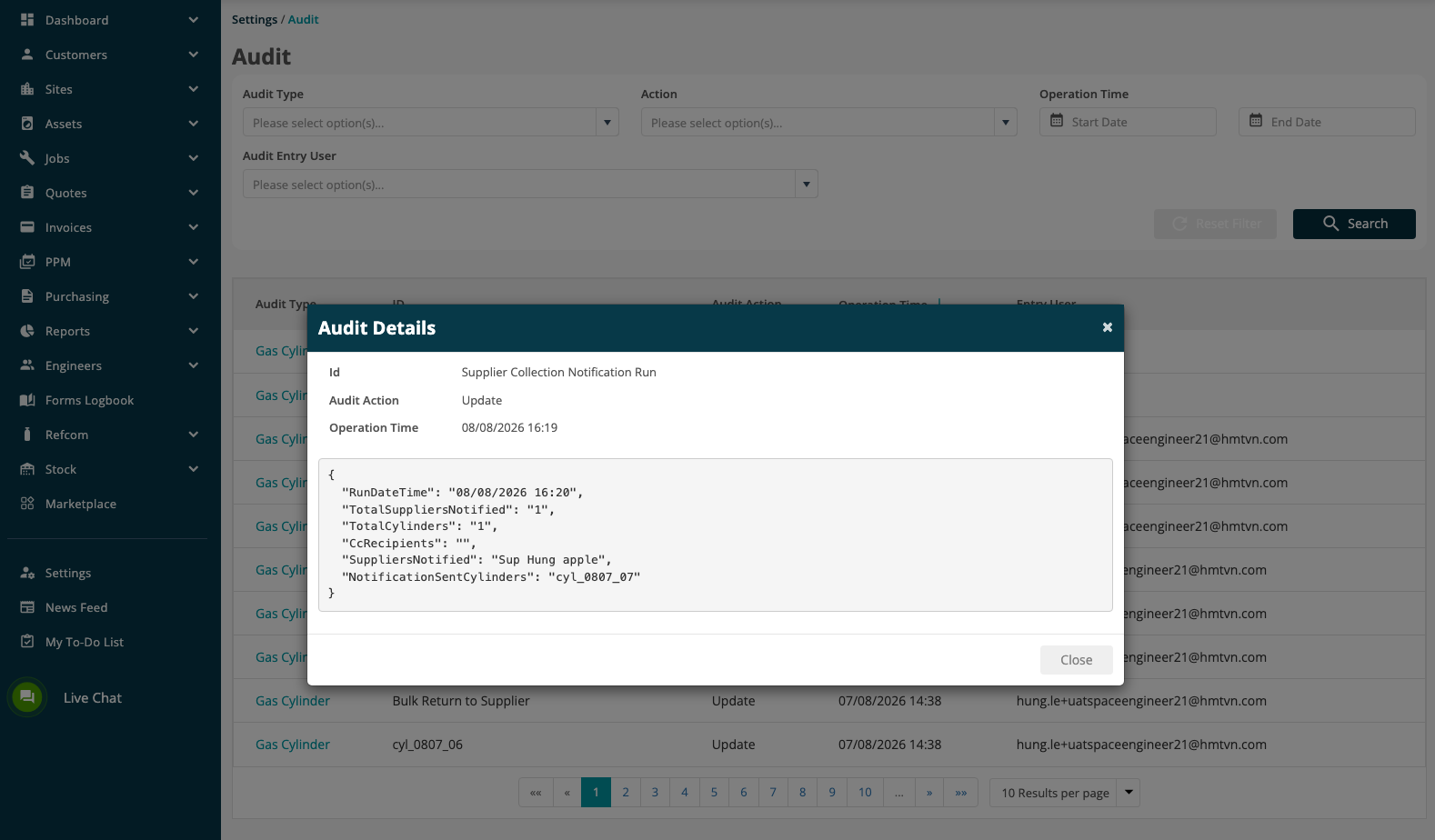Click the Dashboard grid icon in the sidebar
This screenshot has width=1435, height=840.
coord(27,19)
